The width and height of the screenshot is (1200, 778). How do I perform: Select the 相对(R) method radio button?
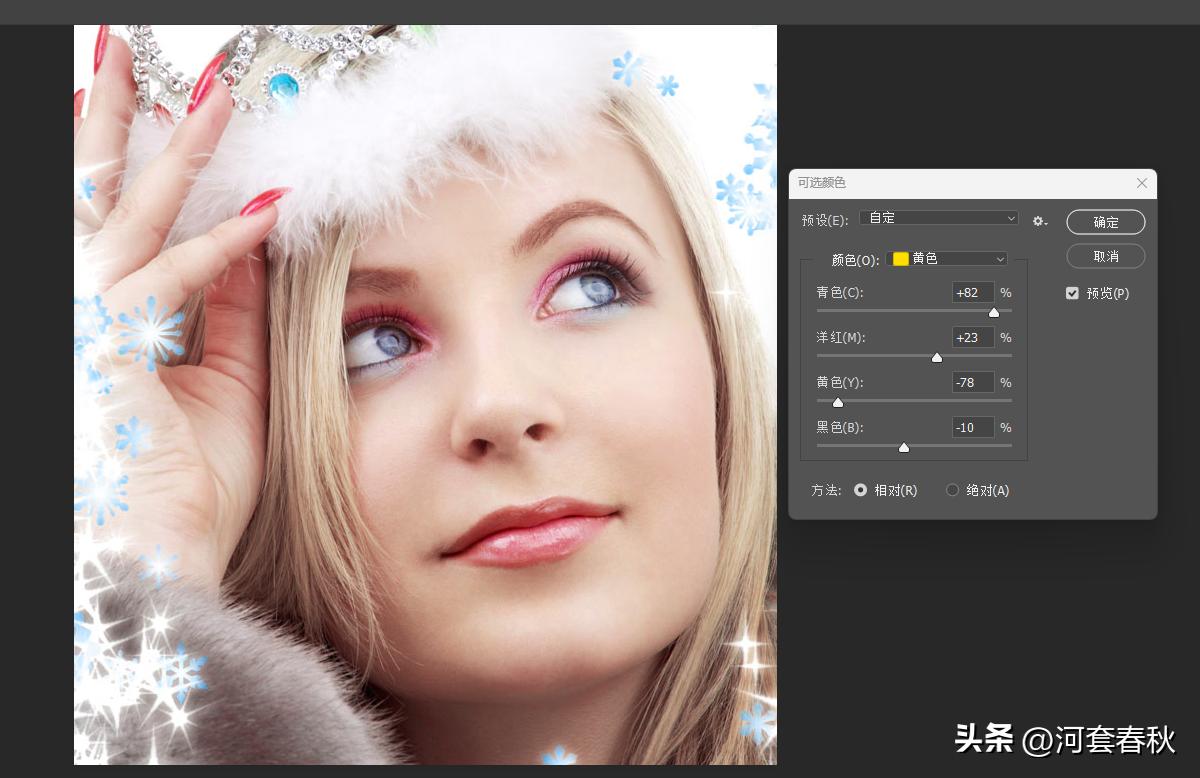(x=860, y=490)
